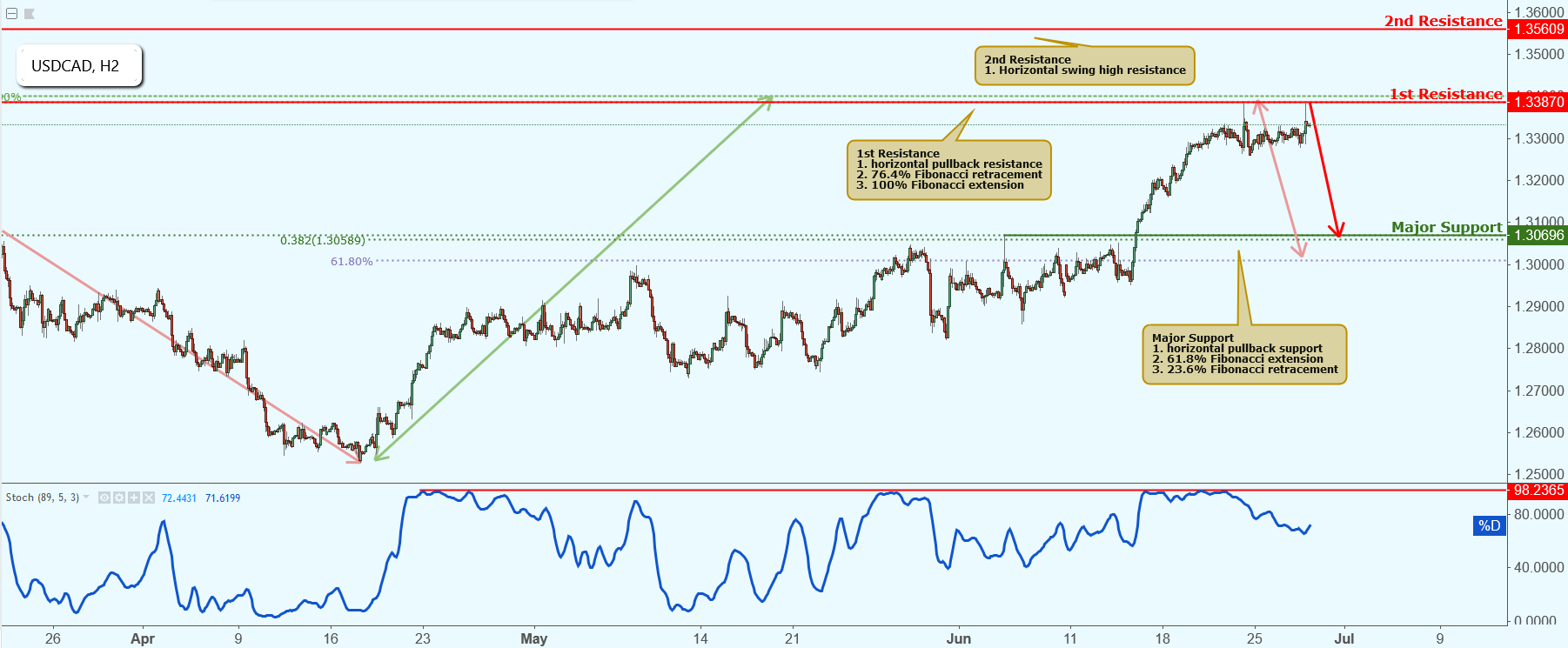Screen dimensions: 1568x648
Task: Click the 0.382(1.30589) Fibonacci label
Action: tap(322, 240)
